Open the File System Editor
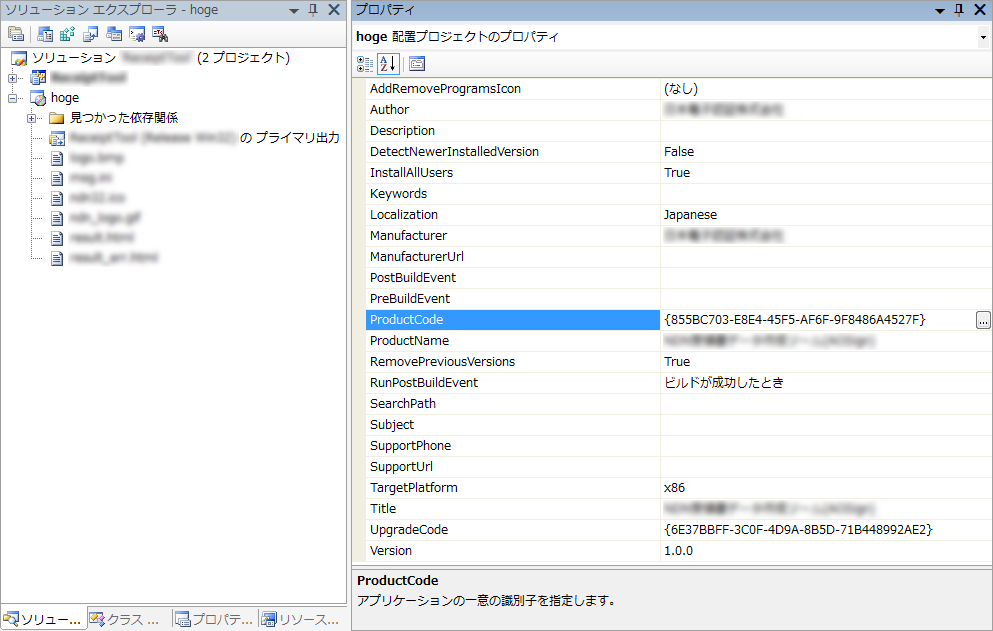This screenshot has height=631, width=993. coord(45,34)
